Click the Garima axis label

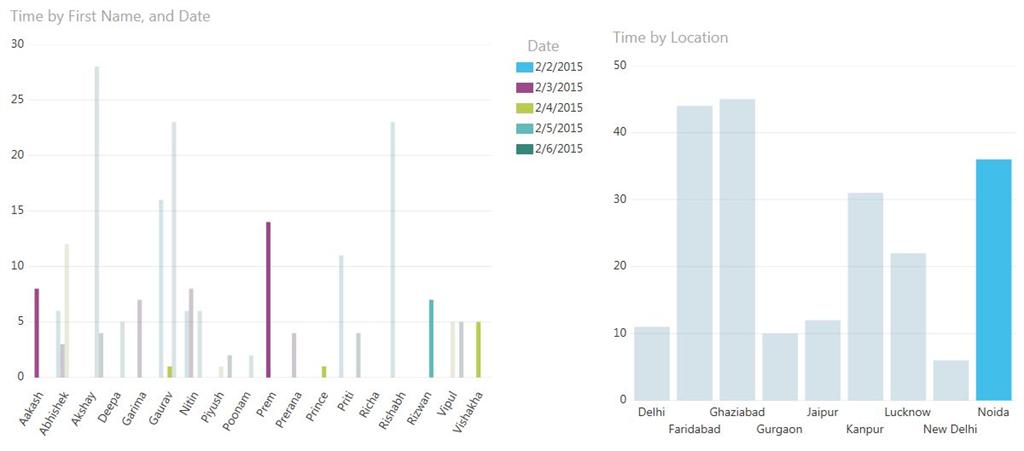click(x=134, y=409)
